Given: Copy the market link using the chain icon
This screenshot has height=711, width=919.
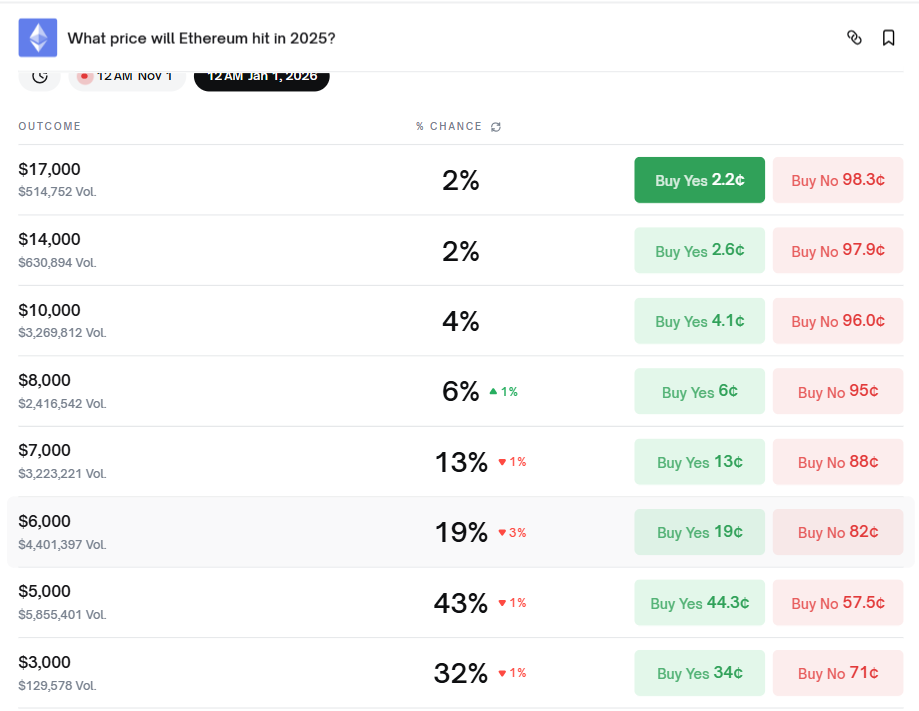Looking at the screenshot, I should pyautogui.click(x=854, y=37).
